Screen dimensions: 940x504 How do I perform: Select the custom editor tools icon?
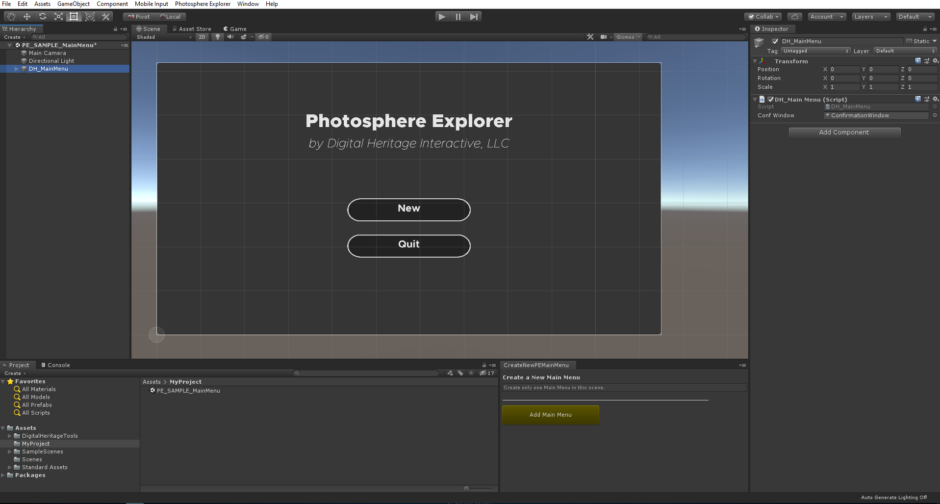(106, 17)
